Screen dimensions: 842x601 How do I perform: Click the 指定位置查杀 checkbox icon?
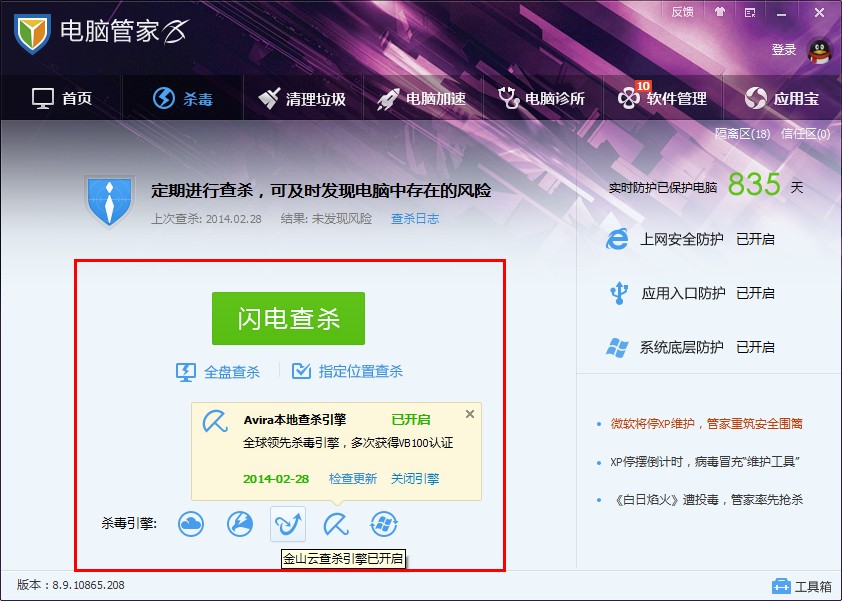tap(301, 371)
